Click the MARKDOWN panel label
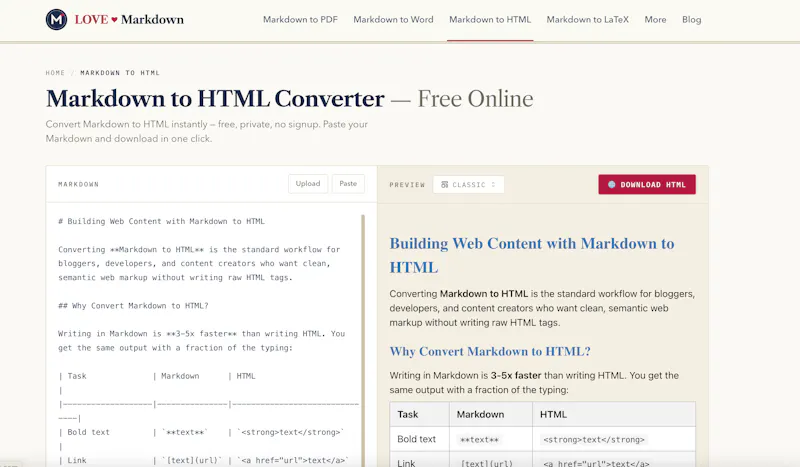Screen dimensions: 800x467 tap(79, 184)
